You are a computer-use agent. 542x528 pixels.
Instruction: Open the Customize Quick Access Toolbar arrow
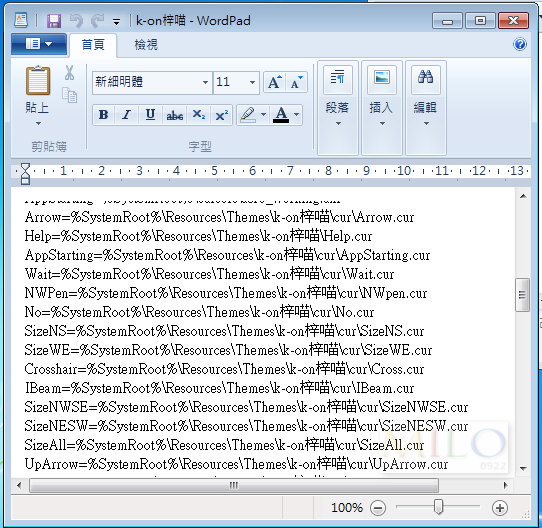coord(116,22)
